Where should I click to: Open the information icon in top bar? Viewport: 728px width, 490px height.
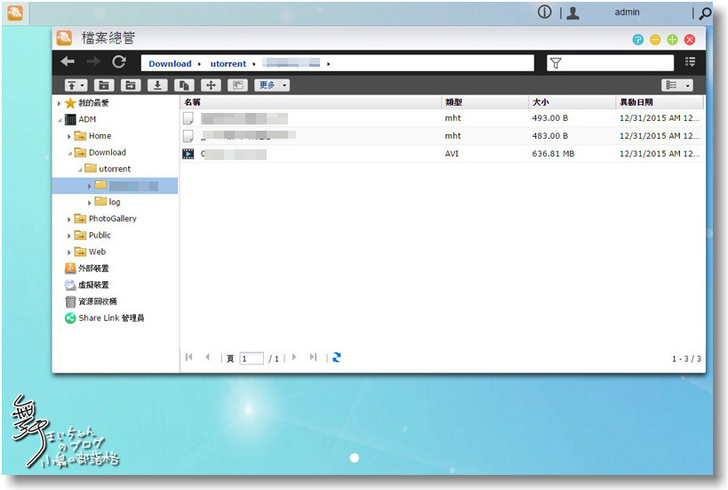click(x=544, y=12)
